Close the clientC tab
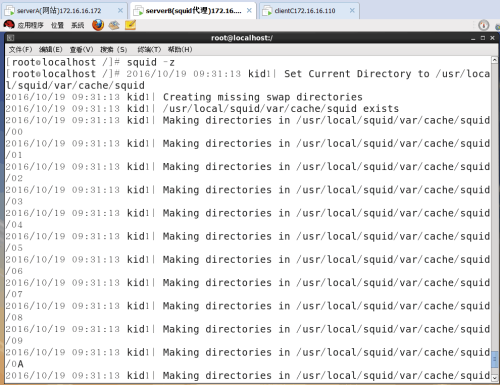This screenshot has width=500, height=385. click(x=352, y=11)
